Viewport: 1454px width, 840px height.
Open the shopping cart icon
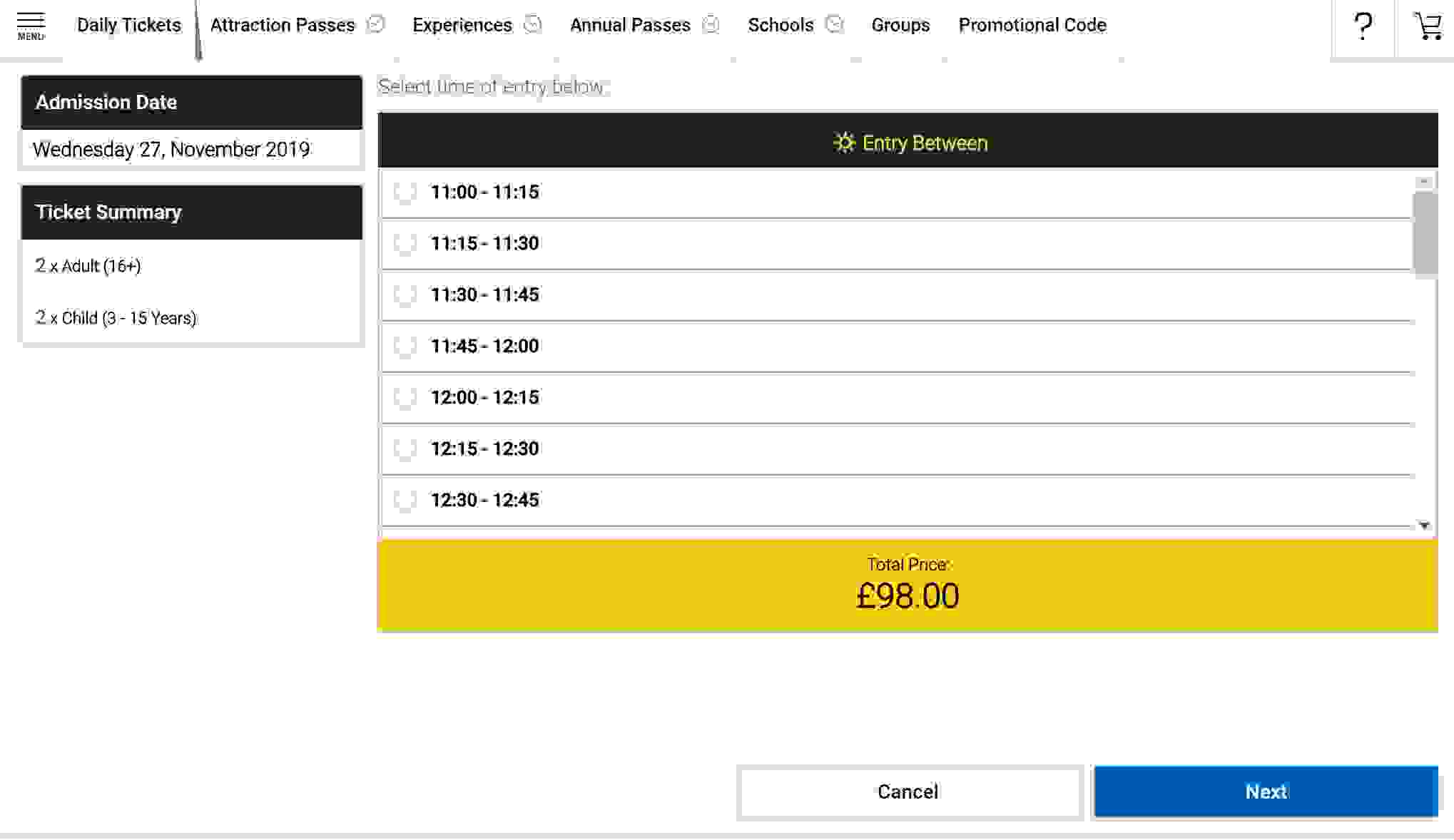click(1428, 27)
